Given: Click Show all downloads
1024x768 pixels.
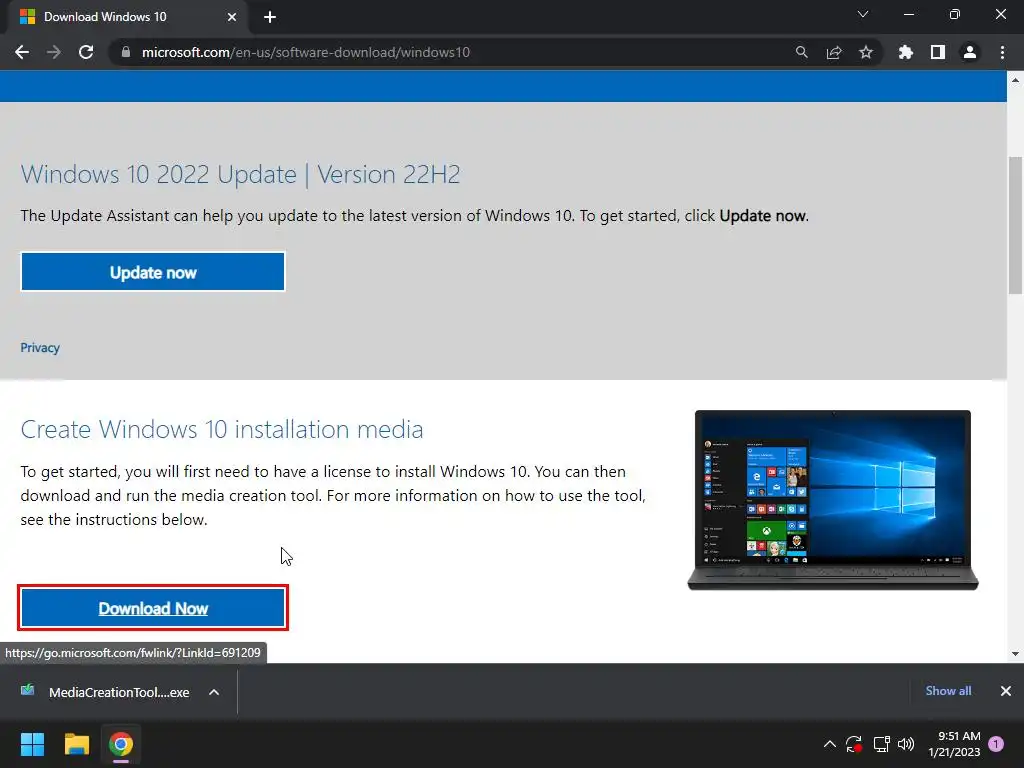Looking at the screenshot, I should (948, 691).
